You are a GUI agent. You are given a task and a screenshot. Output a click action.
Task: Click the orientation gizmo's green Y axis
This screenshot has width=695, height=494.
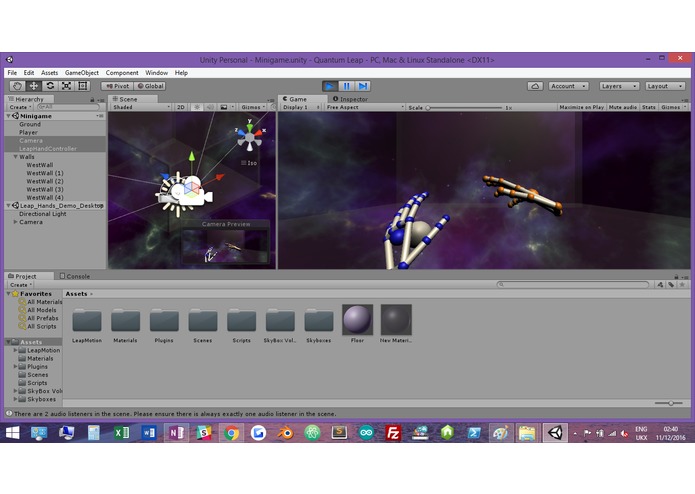point(250,126)
